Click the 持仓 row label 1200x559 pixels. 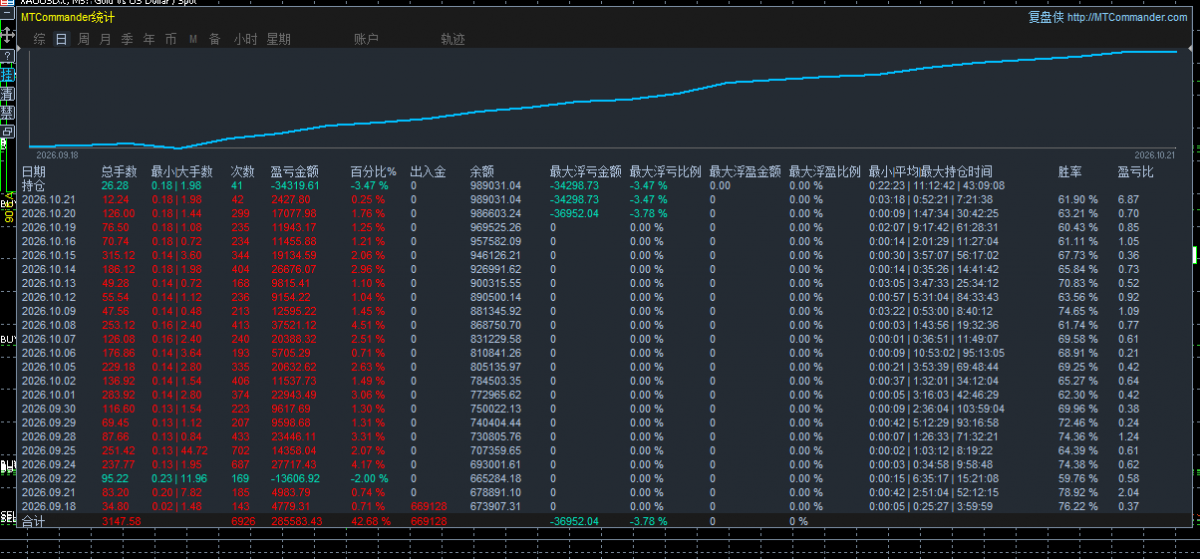coord(33,185)
